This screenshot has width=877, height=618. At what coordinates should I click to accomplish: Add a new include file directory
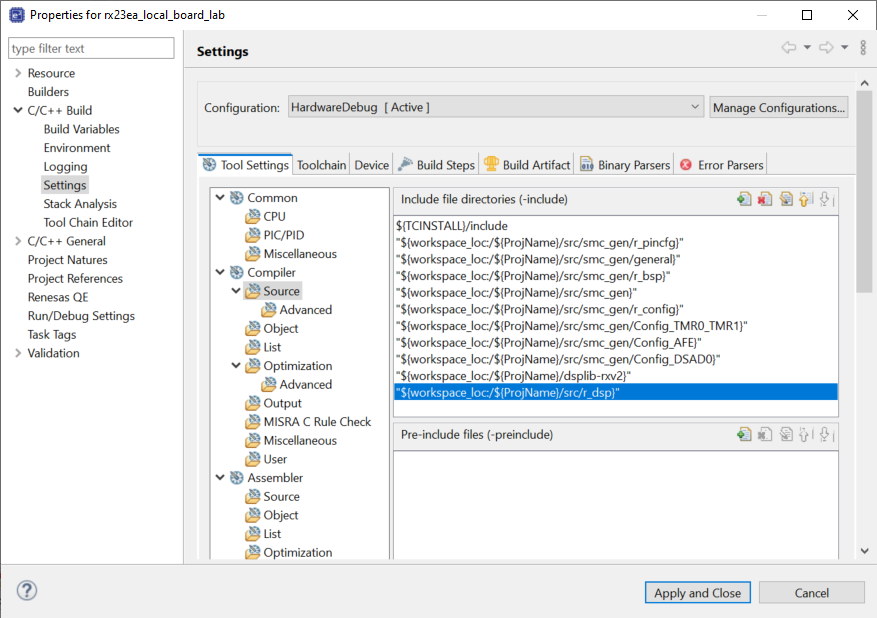tap(743, 199)
